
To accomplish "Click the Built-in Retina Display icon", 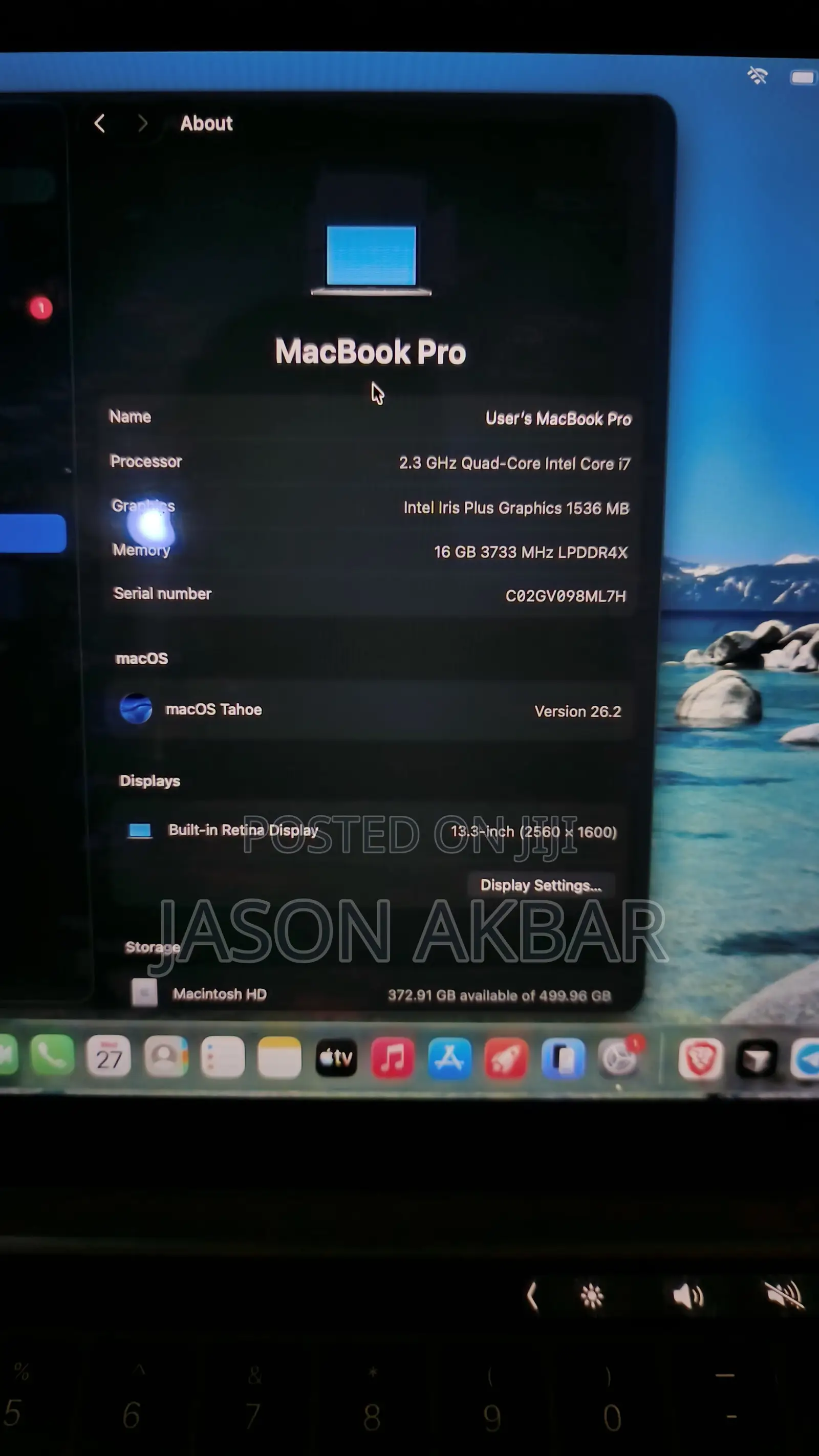I will (140, 830).
